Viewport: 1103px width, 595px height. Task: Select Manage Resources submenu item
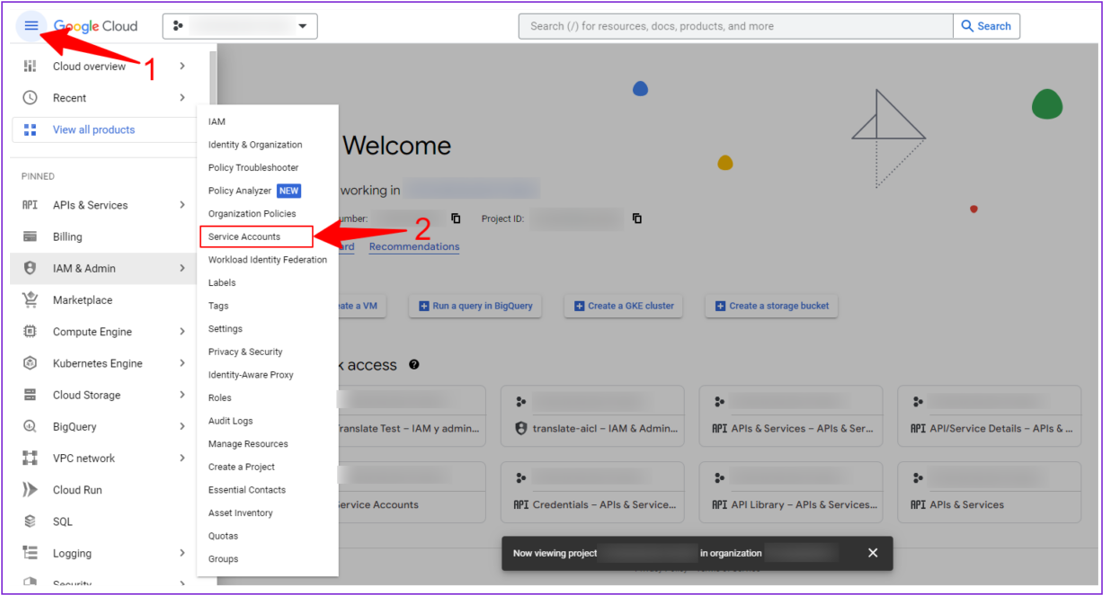(x=248, y=444)
